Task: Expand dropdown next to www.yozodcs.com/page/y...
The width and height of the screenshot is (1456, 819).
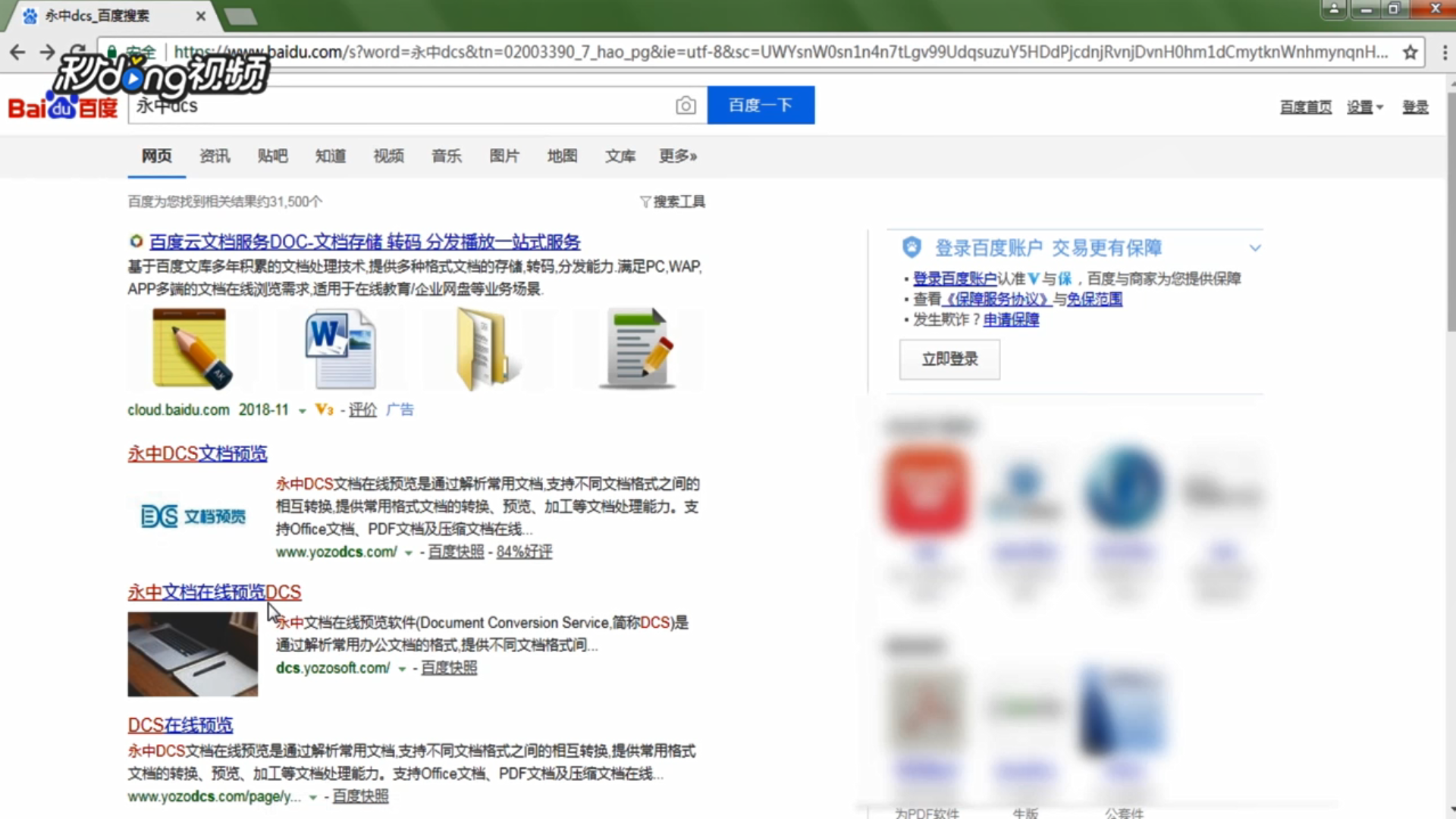Action: pos(312,798)
